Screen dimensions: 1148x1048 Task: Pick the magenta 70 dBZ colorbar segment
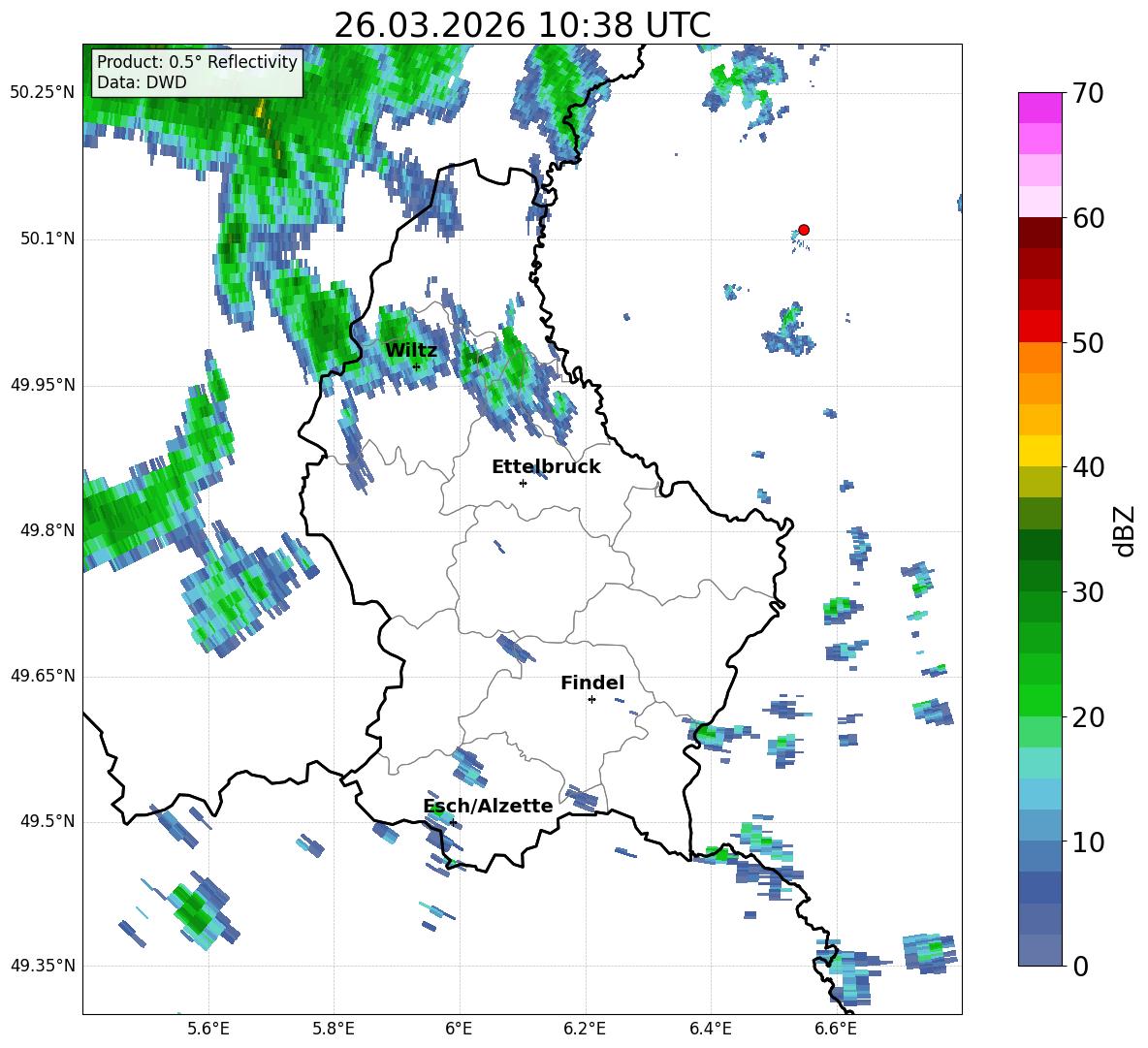point(1039,108)
